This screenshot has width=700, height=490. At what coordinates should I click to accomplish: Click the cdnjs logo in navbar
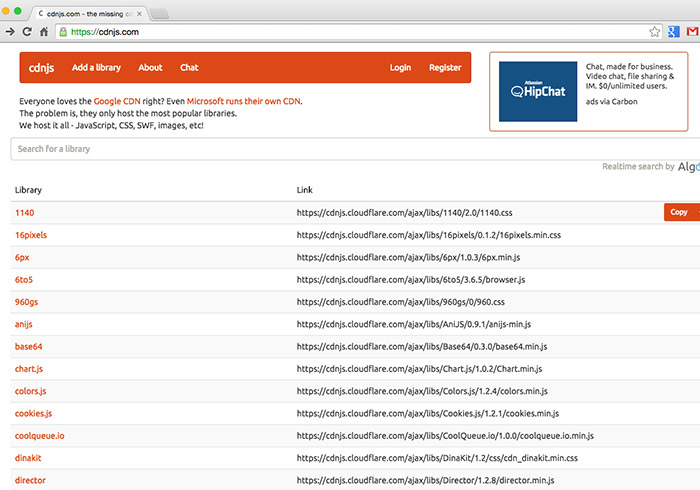coord(41,68)
